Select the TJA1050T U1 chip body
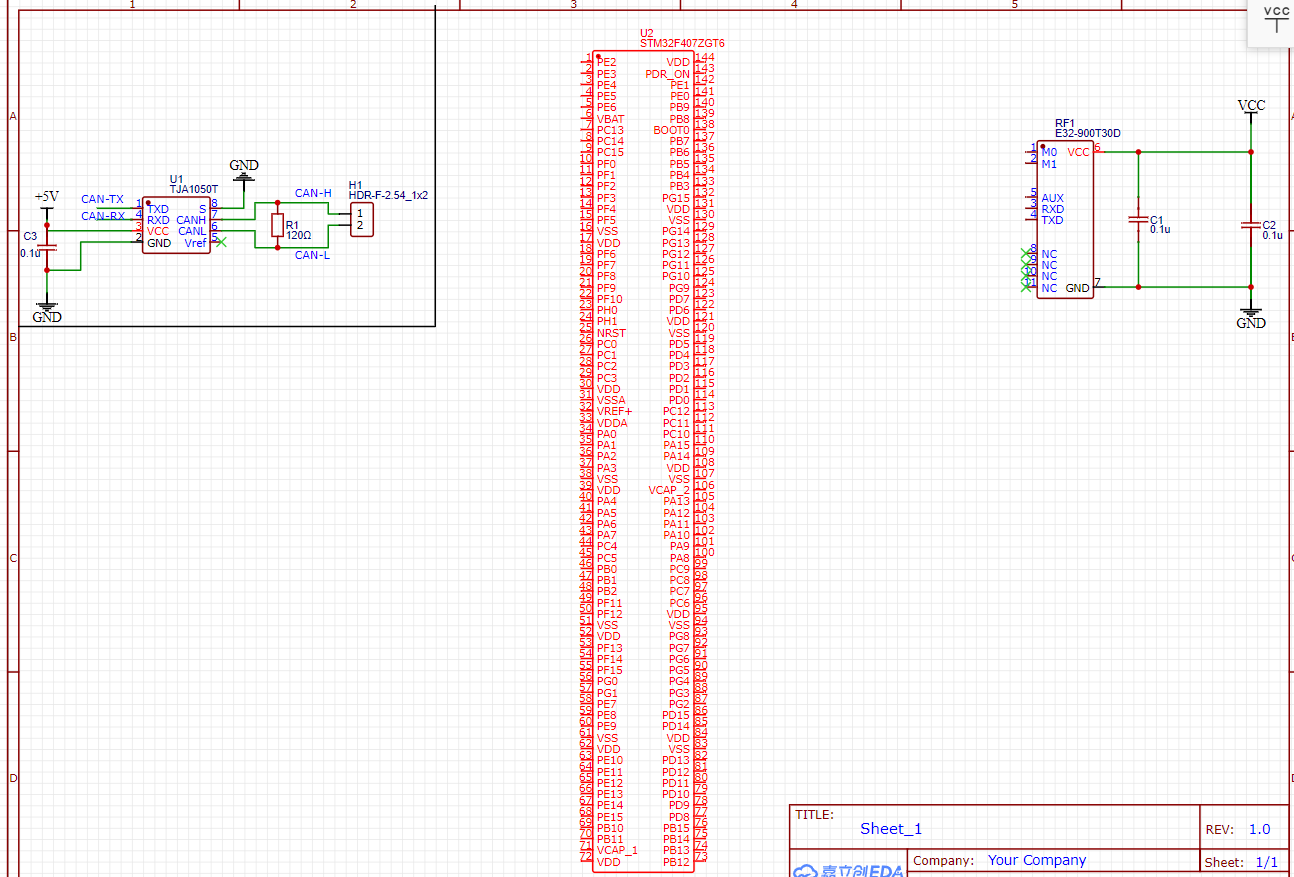 (x=176, y=226)
